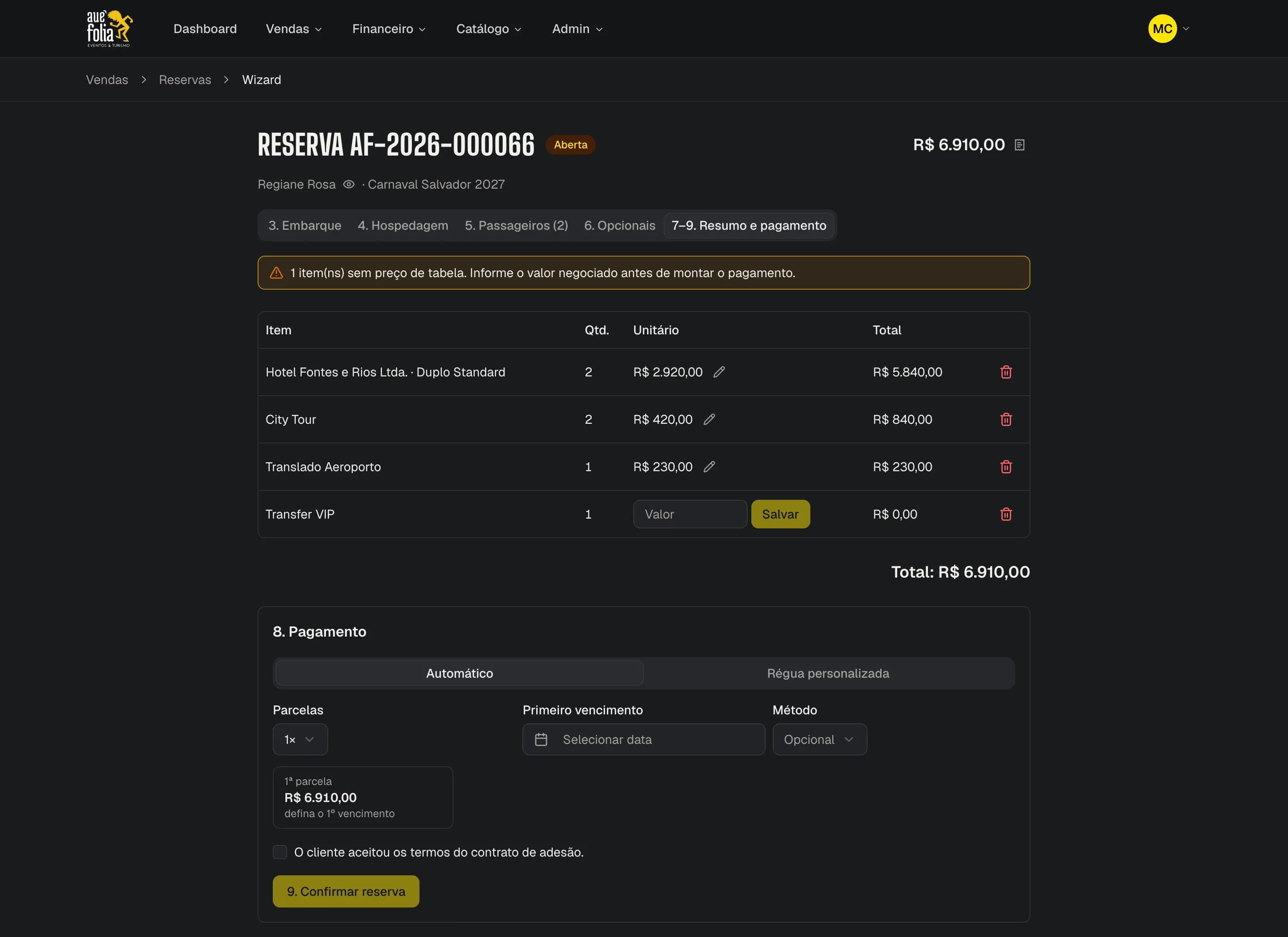Open the 4. Hospedagem tab
This screenshot has width=1288, height=937.
click(402, 225)
